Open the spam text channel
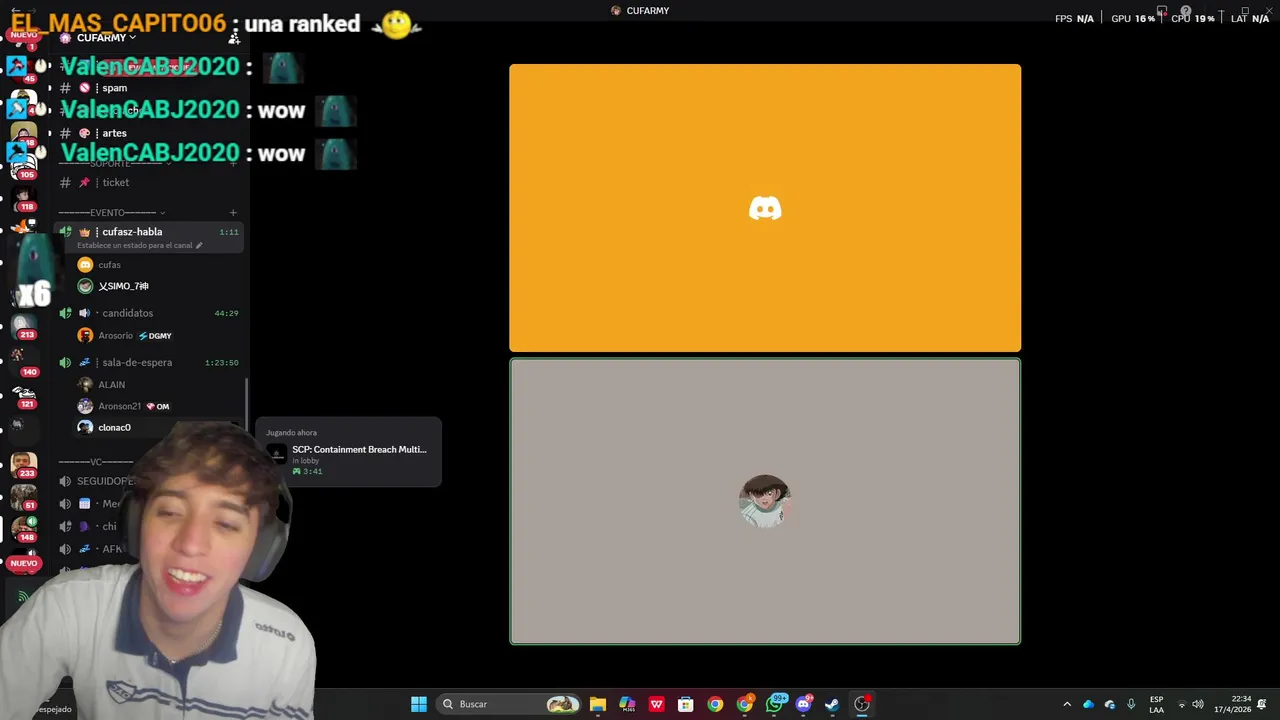The image size is (1280, 720). 114,88
